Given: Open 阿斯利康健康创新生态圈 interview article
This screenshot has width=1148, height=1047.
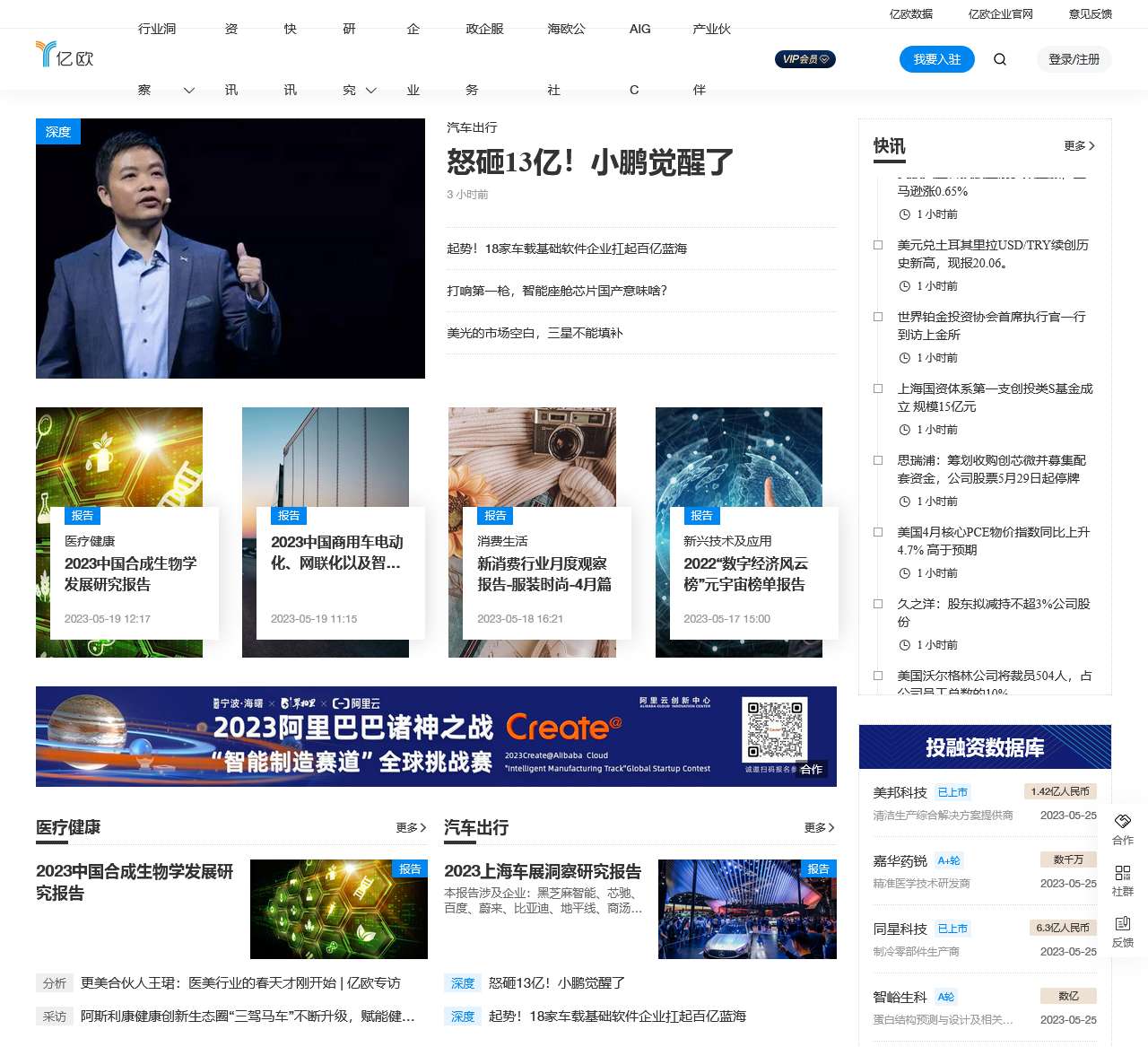Looking at the screenshot, I should pyautogui.click(x=248, y=1016).
